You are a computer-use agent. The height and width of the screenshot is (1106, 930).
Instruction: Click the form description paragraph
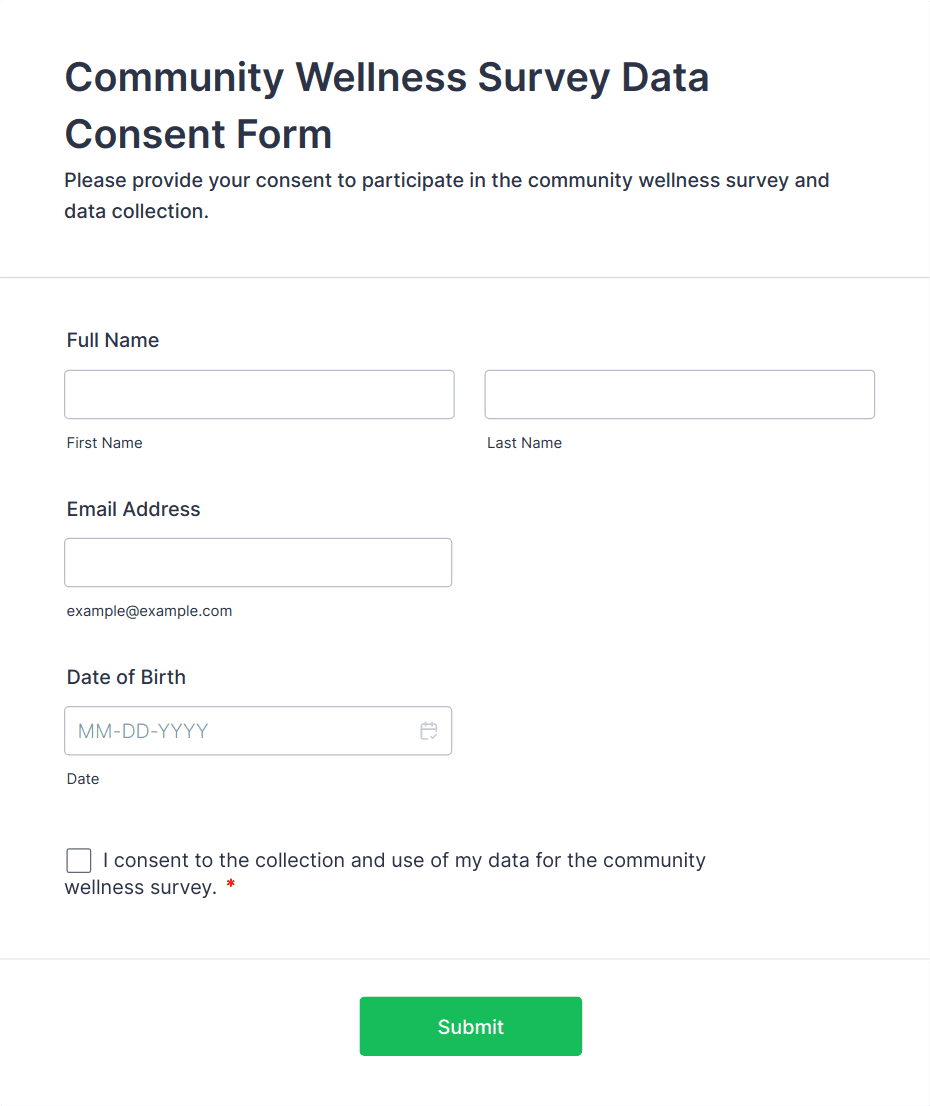click(x=446, y=196)
